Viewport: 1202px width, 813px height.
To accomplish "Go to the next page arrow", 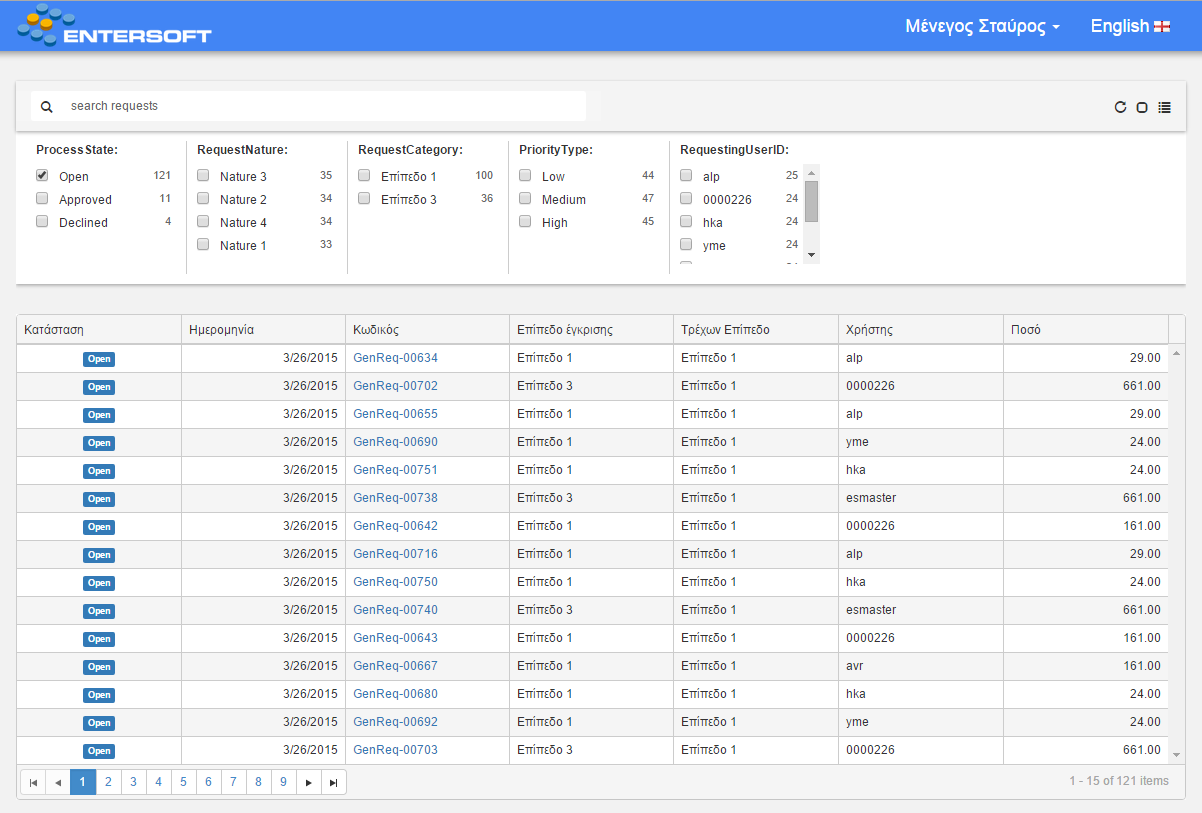I will click(309, 782).
